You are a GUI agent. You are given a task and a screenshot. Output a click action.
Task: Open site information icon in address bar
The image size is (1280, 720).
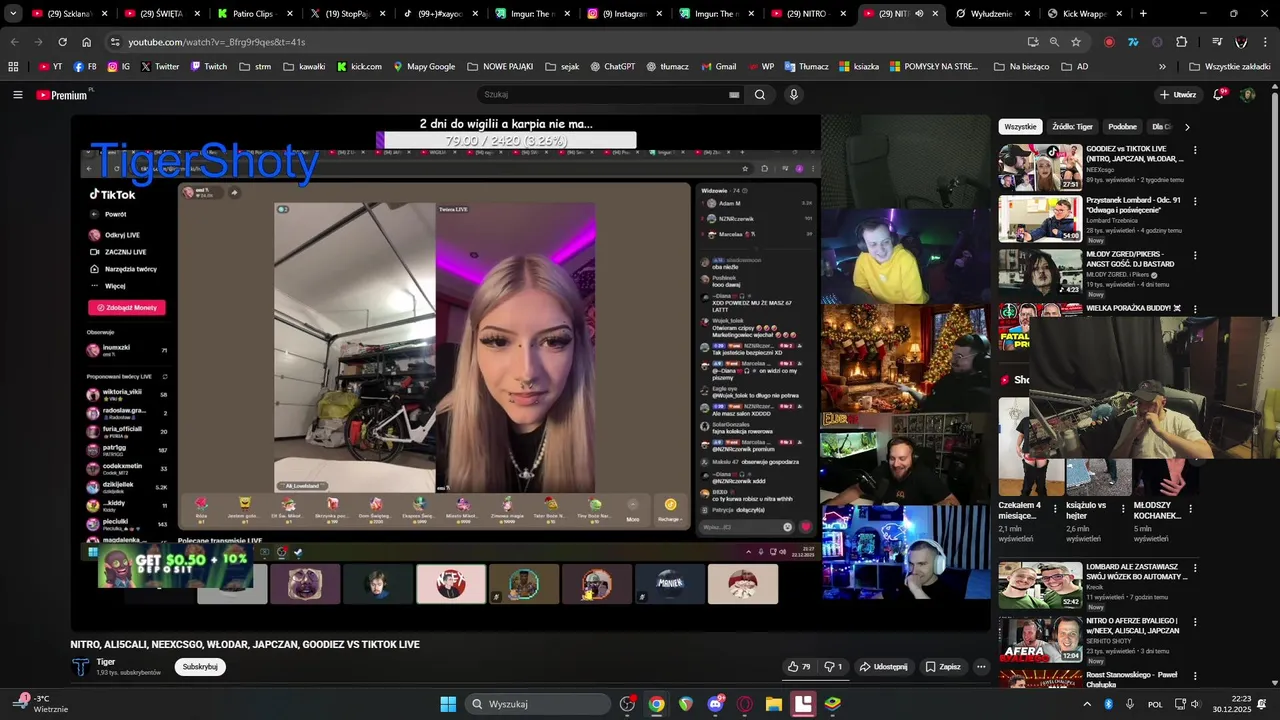(115, 42)
